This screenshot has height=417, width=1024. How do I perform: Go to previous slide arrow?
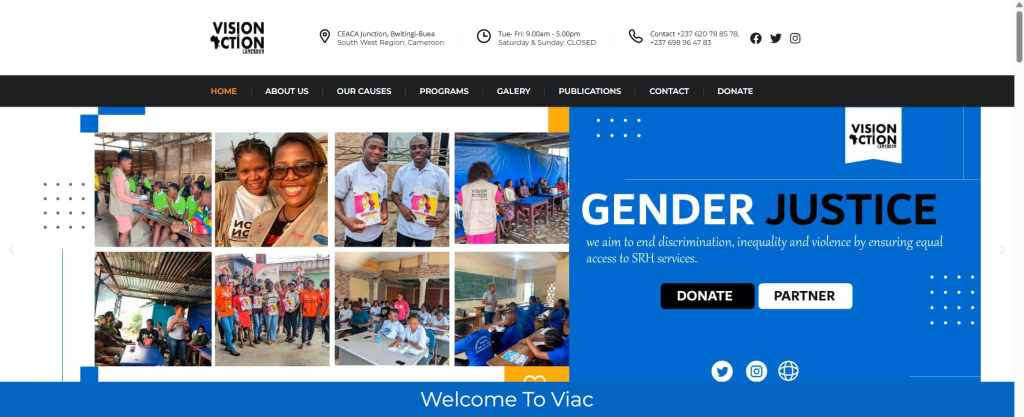click(x=11, y=249)
